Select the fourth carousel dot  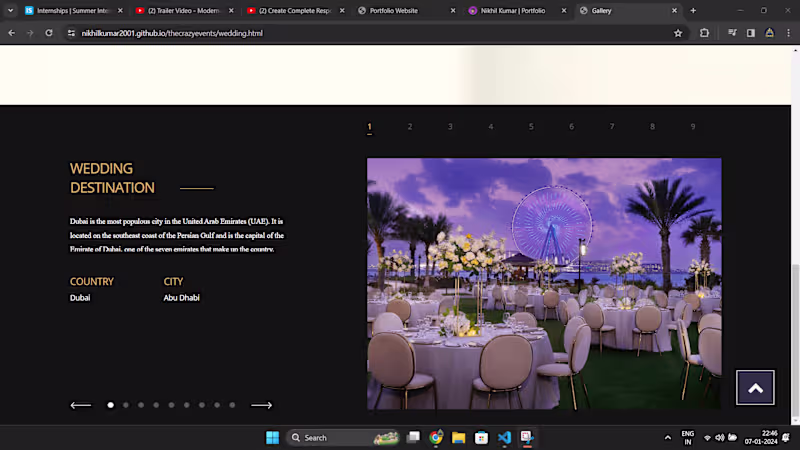(x=156, y=405)
